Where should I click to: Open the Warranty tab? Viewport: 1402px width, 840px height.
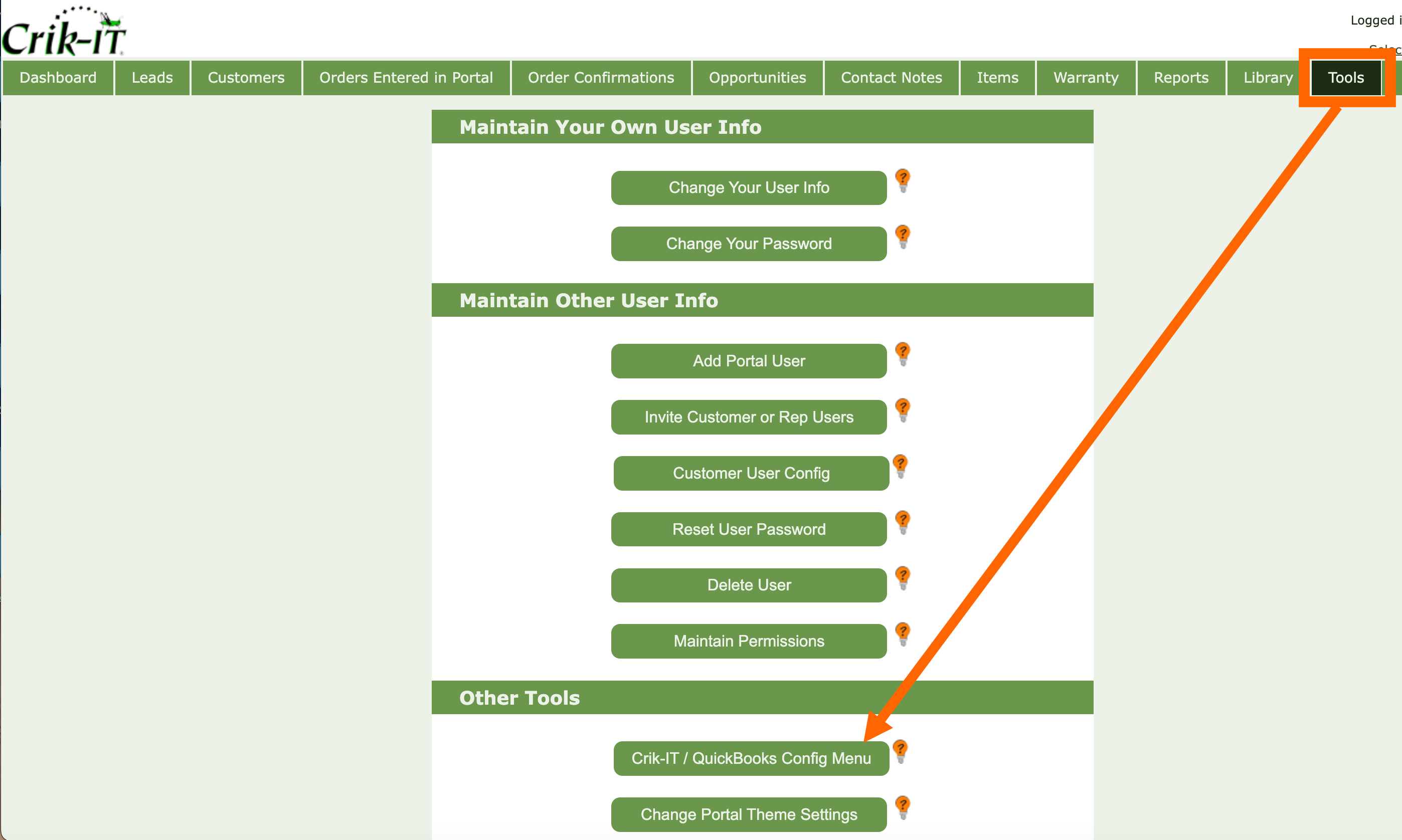tap(1086, 78)
